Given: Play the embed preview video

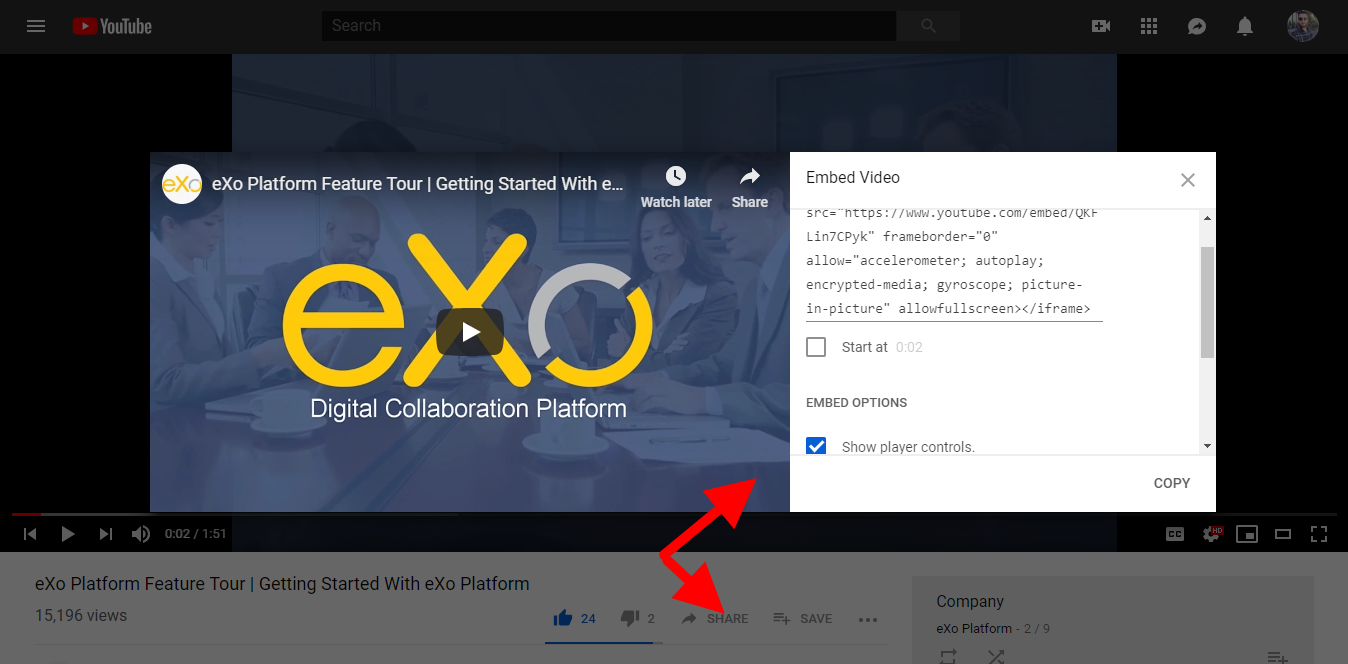Looking at the screenshot, I should pos(470,332).
